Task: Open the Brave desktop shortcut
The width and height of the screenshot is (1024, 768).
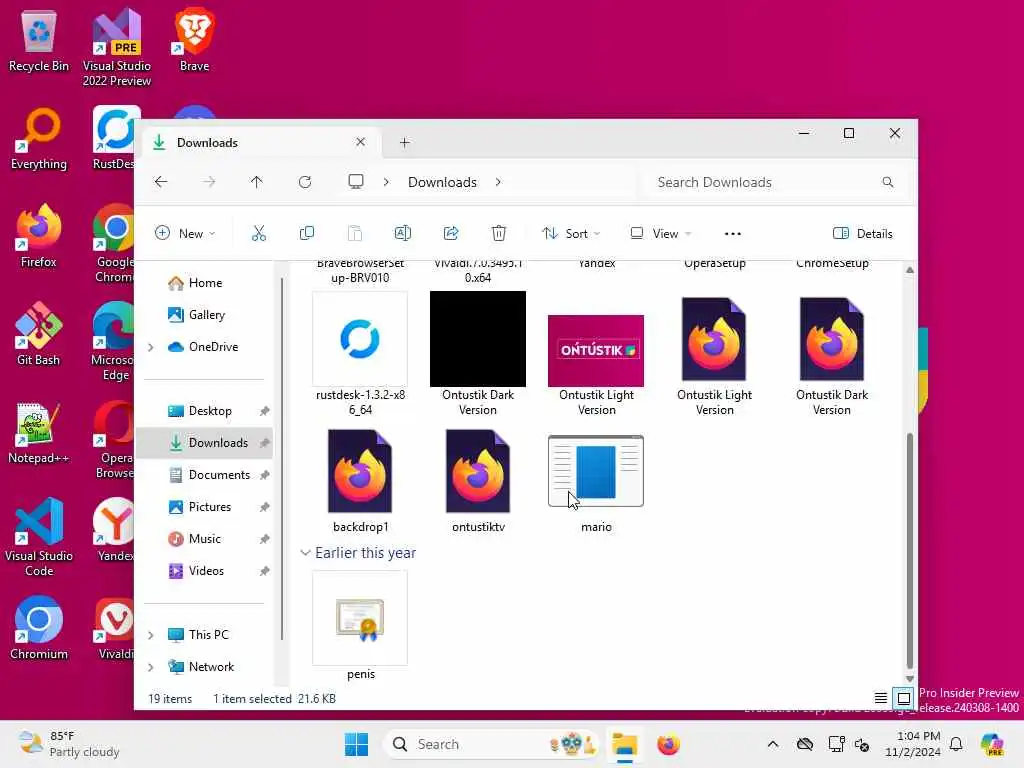Action: click(x=195, y=40)
